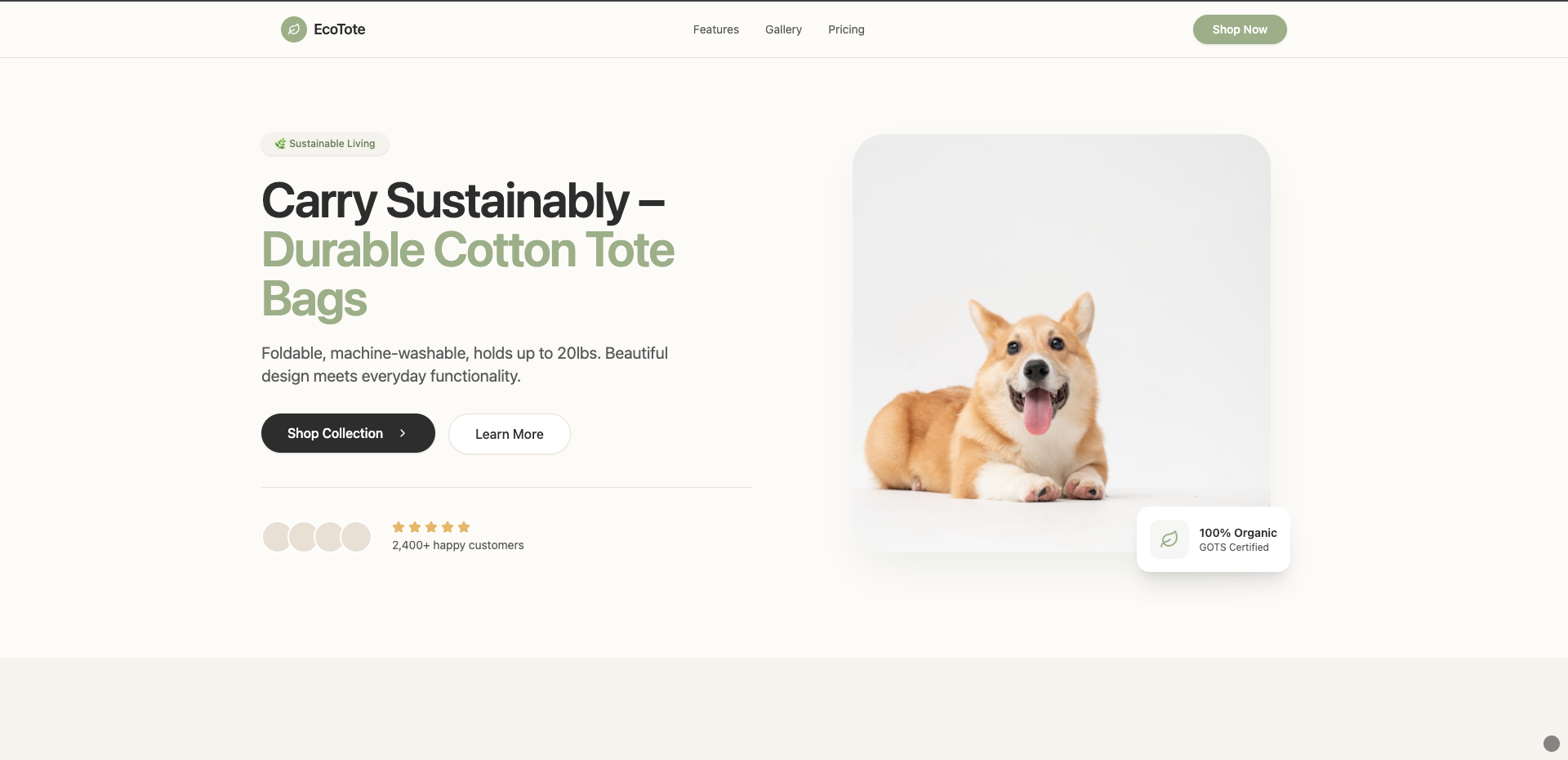The height and width of the screenshot is (760, 1568).
Task: Click the Sustainable Living badge
Action: click(x=325, y=144)
